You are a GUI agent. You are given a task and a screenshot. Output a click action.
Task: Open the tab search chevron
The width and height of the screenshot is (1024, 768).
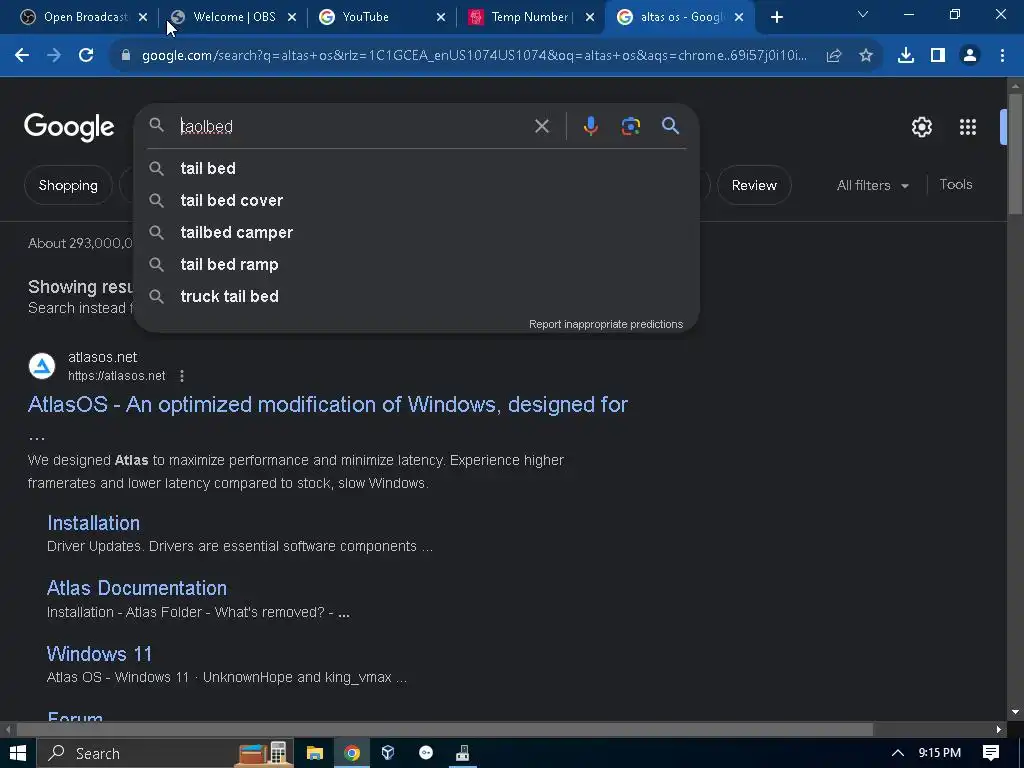click(x=863, y=14)
